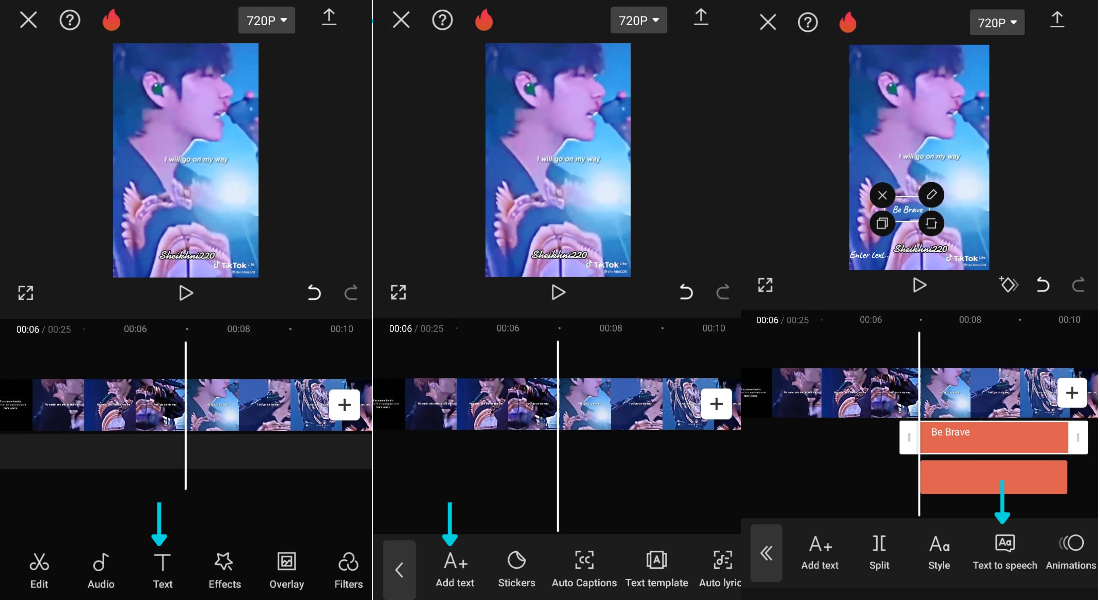Play the video in left panel
Viewport: 1100px width, 600px height.
(186, 293)
